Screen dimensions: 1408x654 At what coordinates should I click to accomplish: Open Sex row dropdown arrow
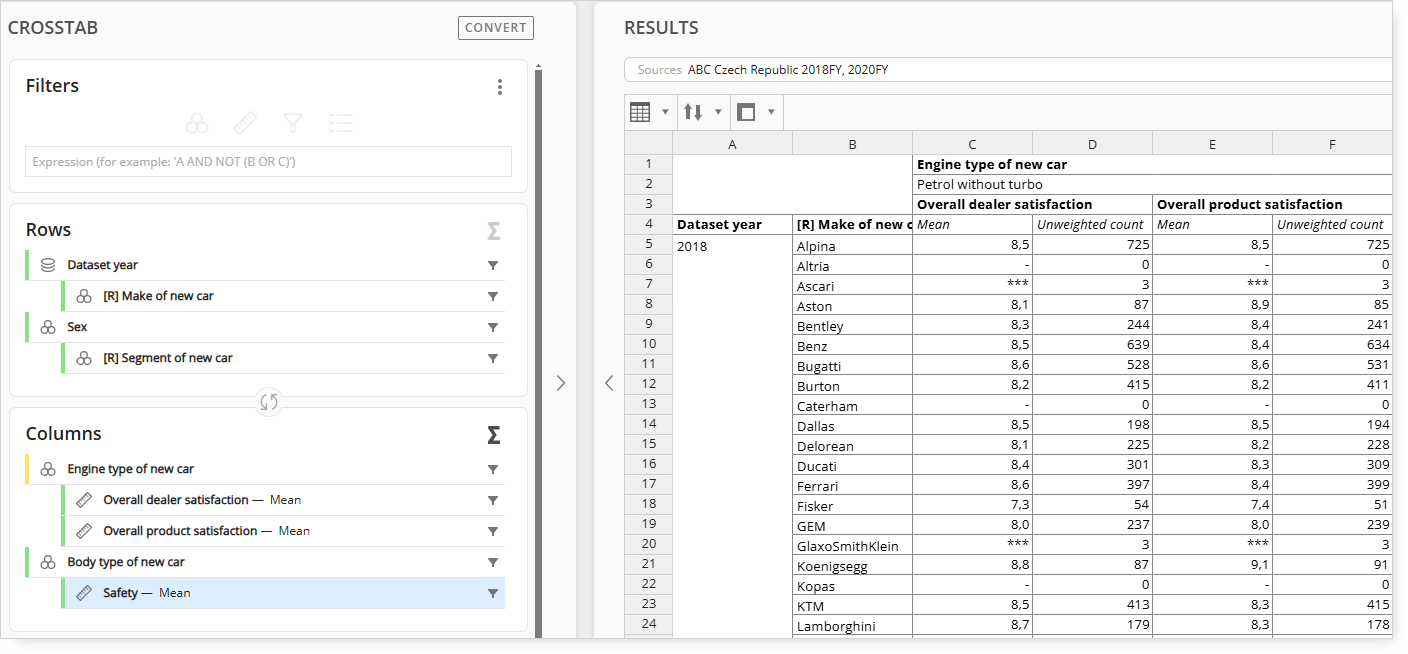[x=492, y=328]
